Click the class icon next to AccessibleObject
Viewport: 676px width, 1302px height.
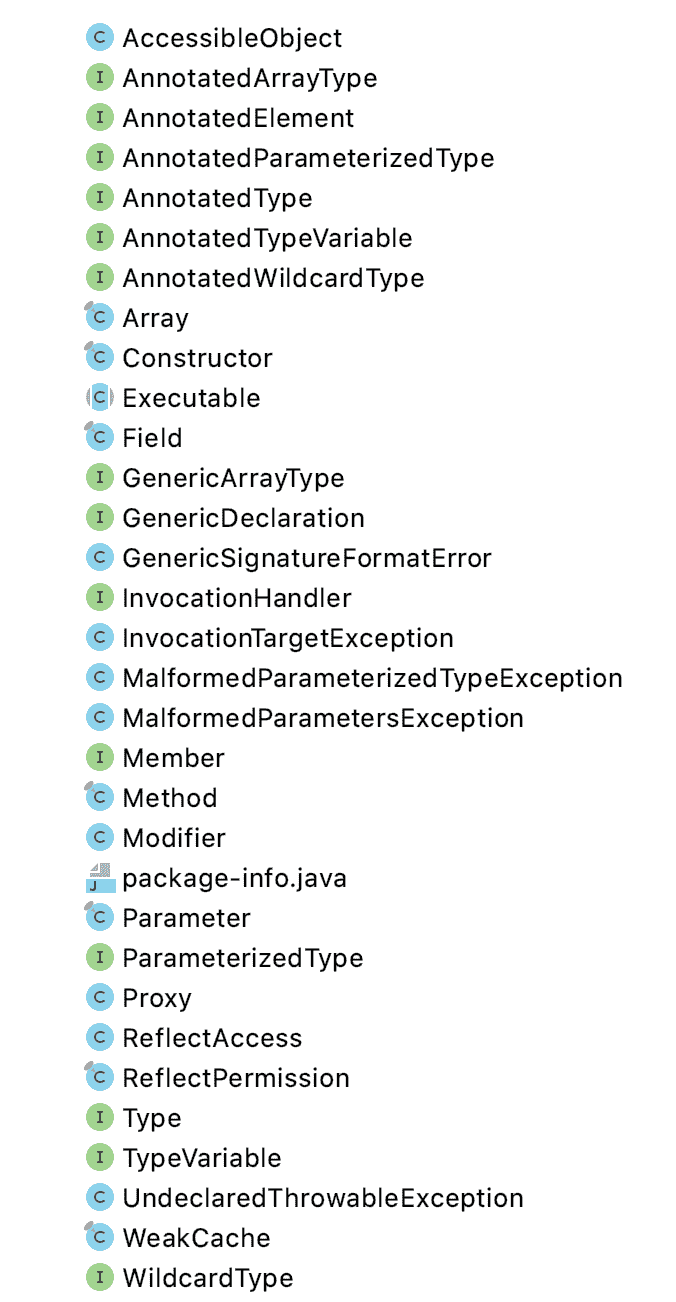pyautogui.click(x=98, y=38)
